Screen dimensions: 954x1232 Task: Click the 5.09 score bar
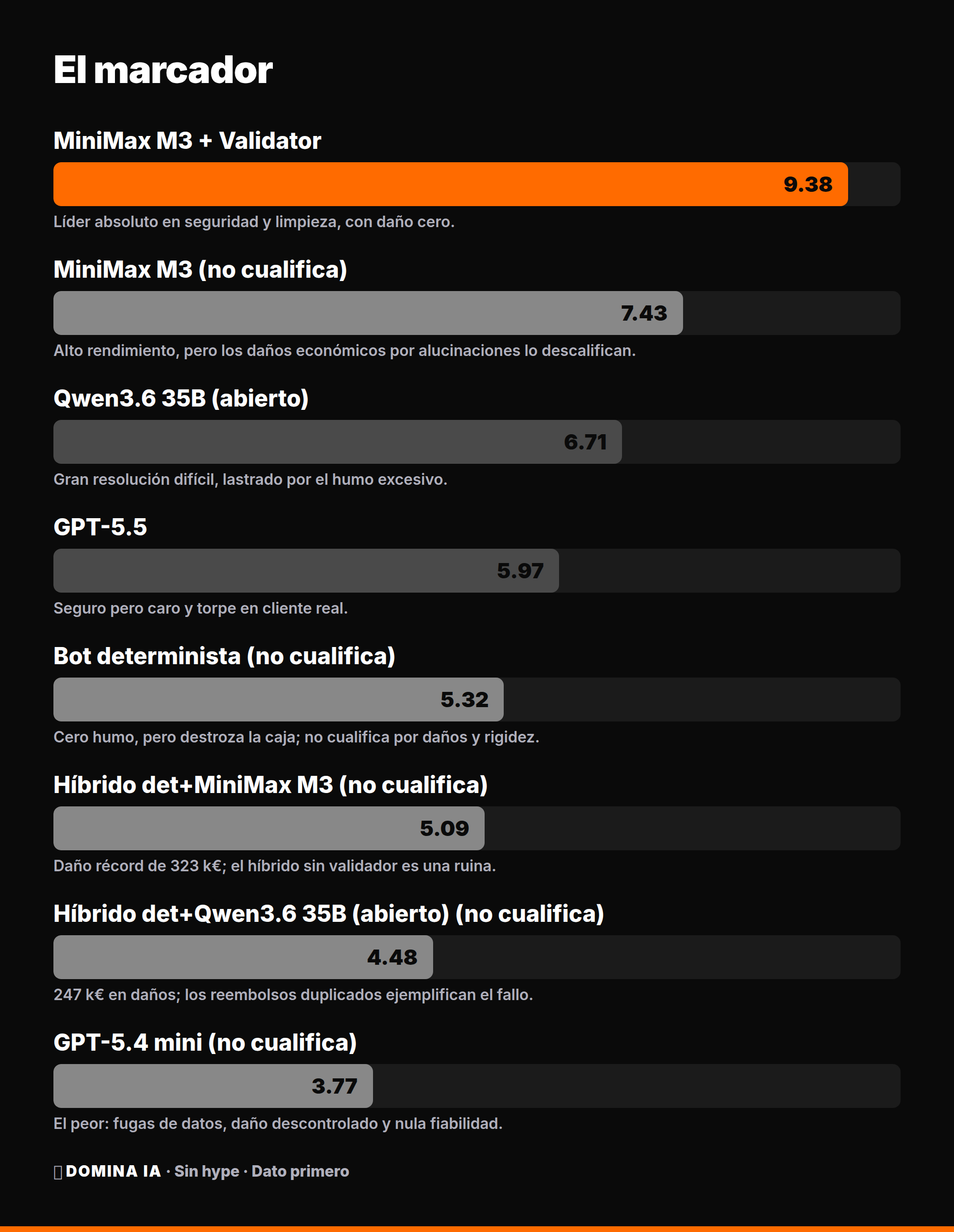point(269,828)
